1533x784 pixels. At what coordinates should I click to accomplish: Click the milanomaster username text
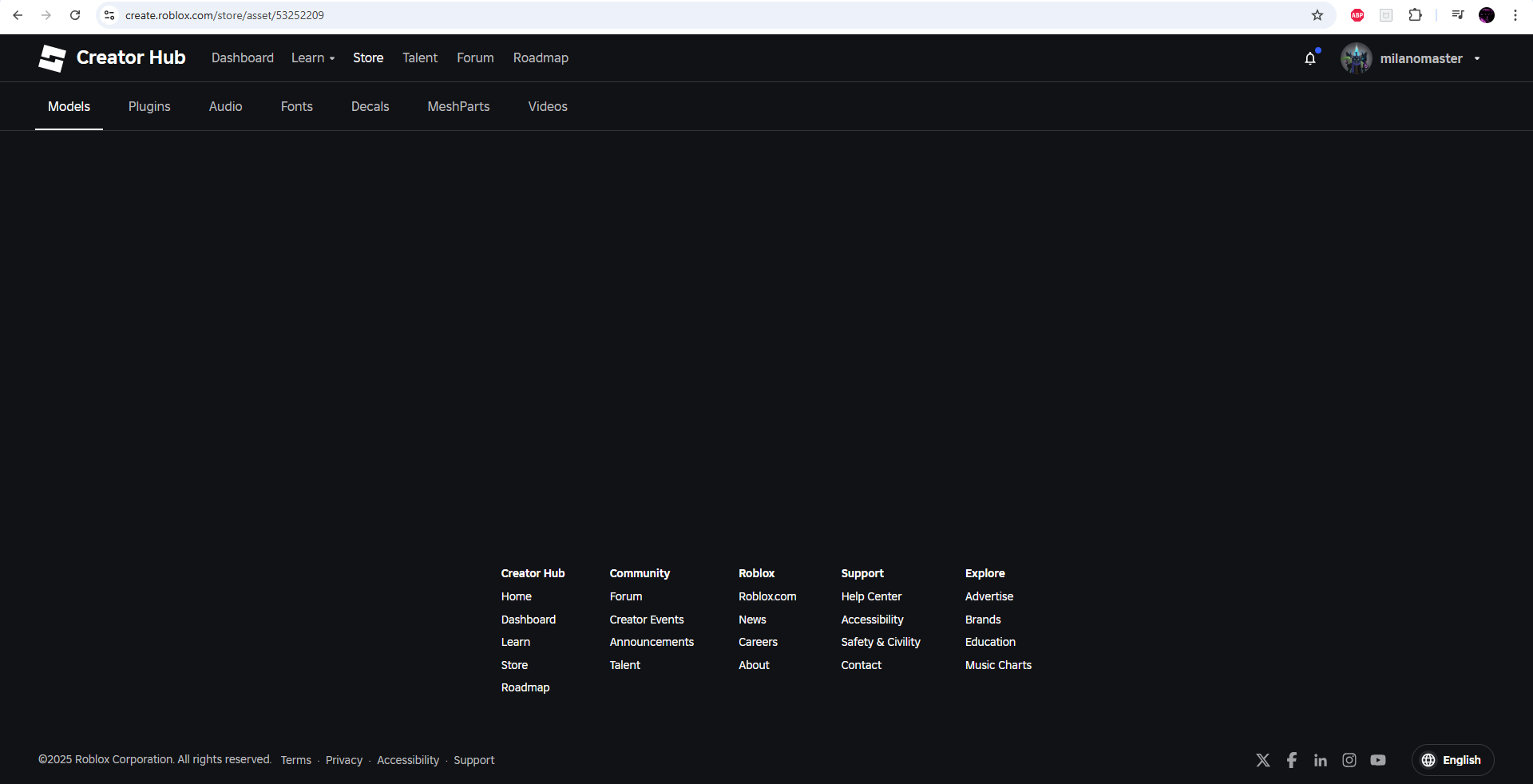[x=1421, y=58]
